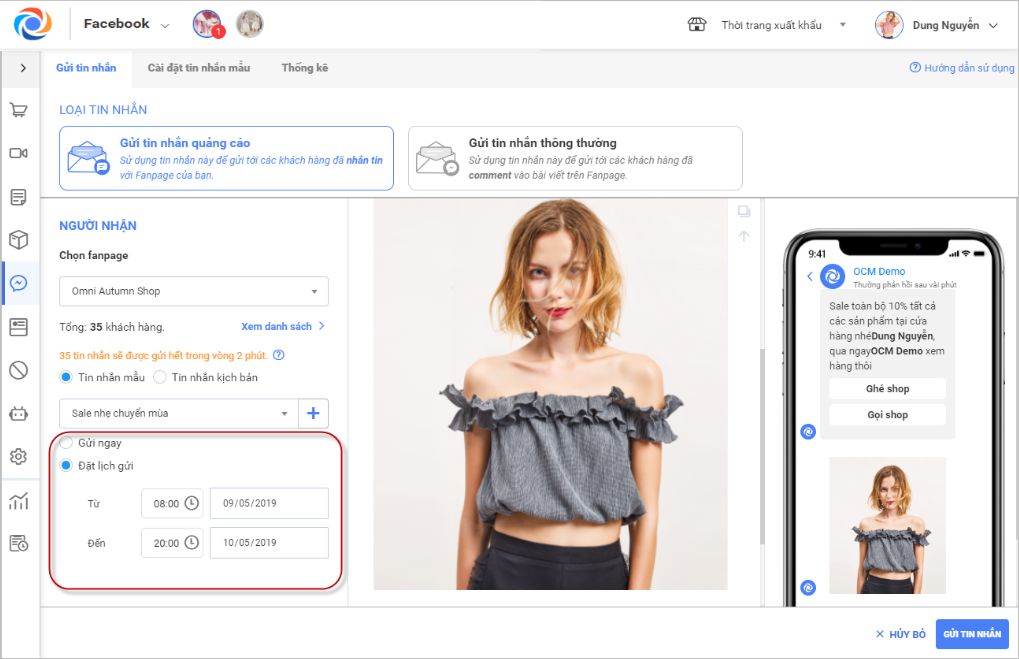This screenshot has height=659, width=1019.
Task: Click the model photo in phone preview
Action: [x=887, y=525]
